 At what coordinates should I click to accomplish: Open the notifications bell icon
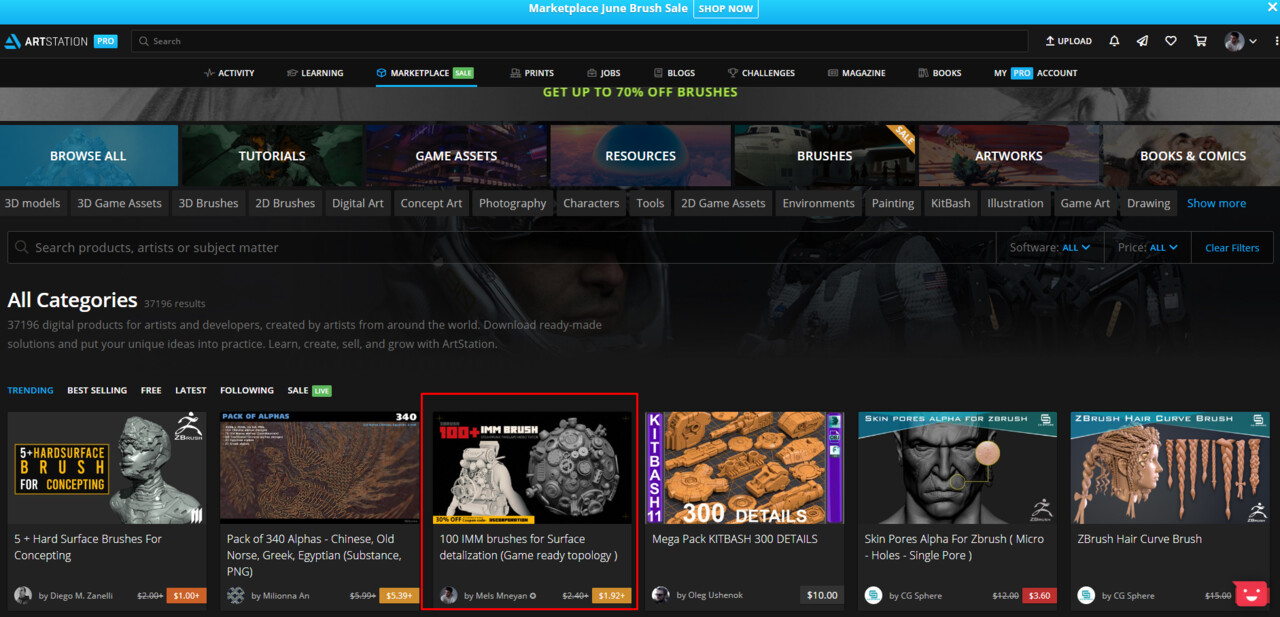[1114, 41]
